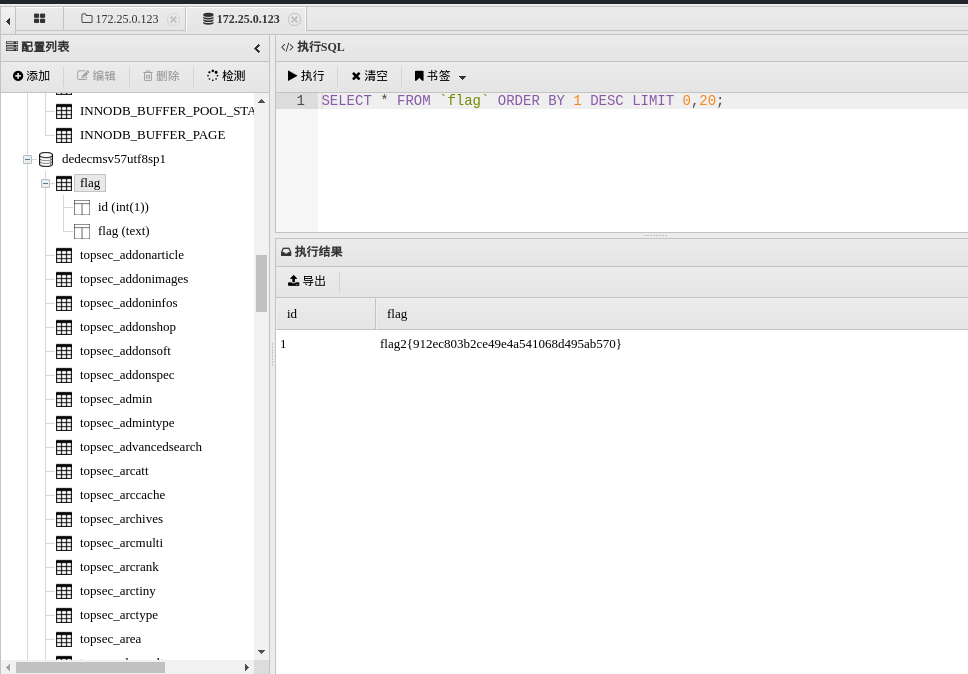Click the 添加 button

31,76
